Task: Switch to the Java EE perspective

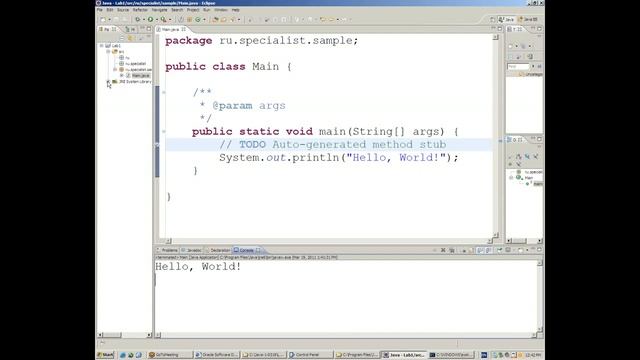Action: pyautogui.click(x=528, y=19)
